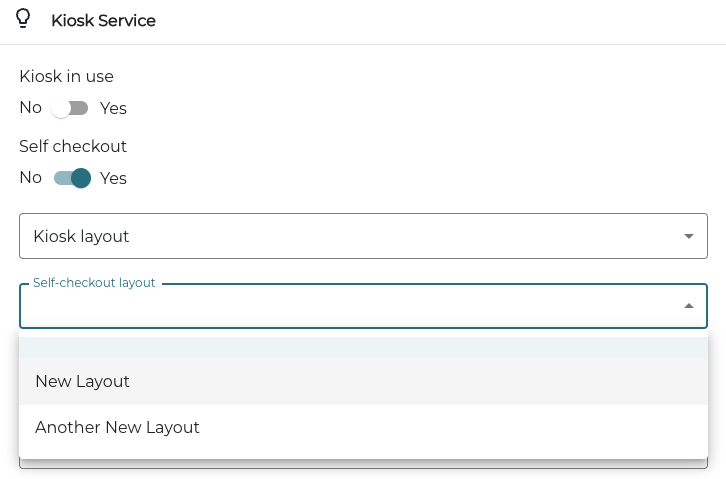
Task: Click the Kiosk layout placeholder text
Action: (x=81, y=236)
